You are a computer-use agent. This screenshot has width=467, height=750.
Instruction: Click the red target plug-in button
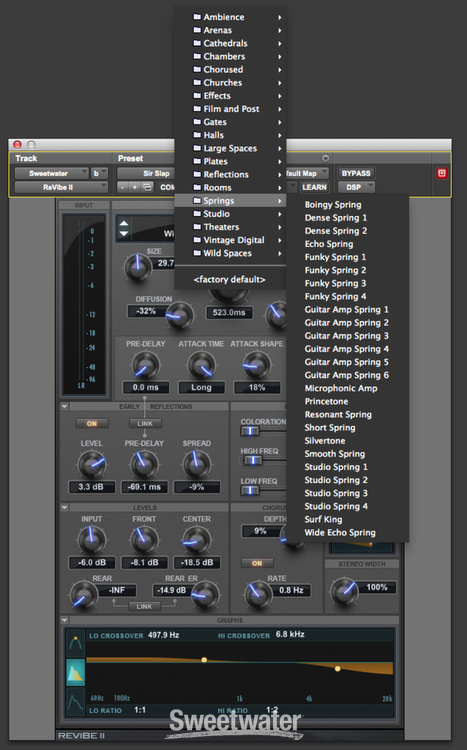click(442, 173)
